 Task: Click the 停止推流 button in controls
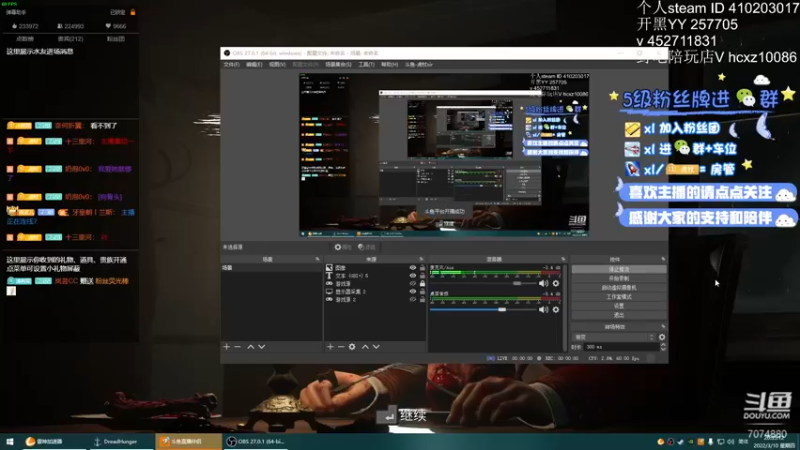tap(619, 269)
